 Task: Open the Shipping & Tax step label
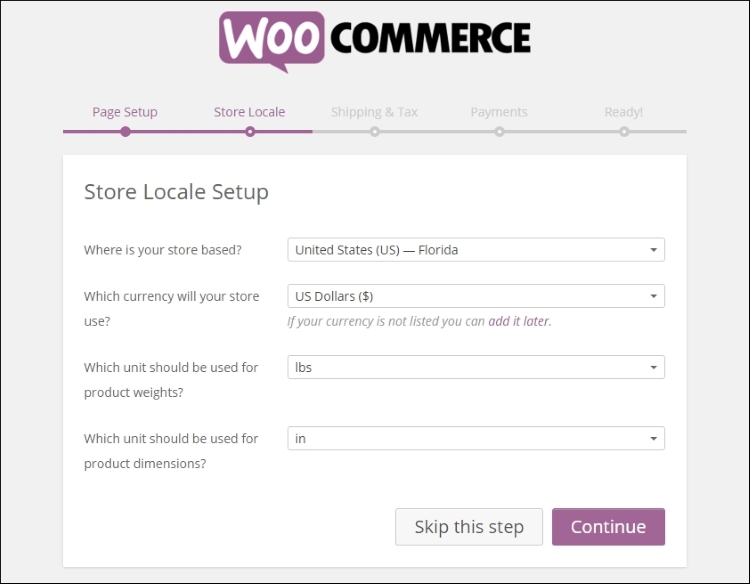tap(374, 112)
